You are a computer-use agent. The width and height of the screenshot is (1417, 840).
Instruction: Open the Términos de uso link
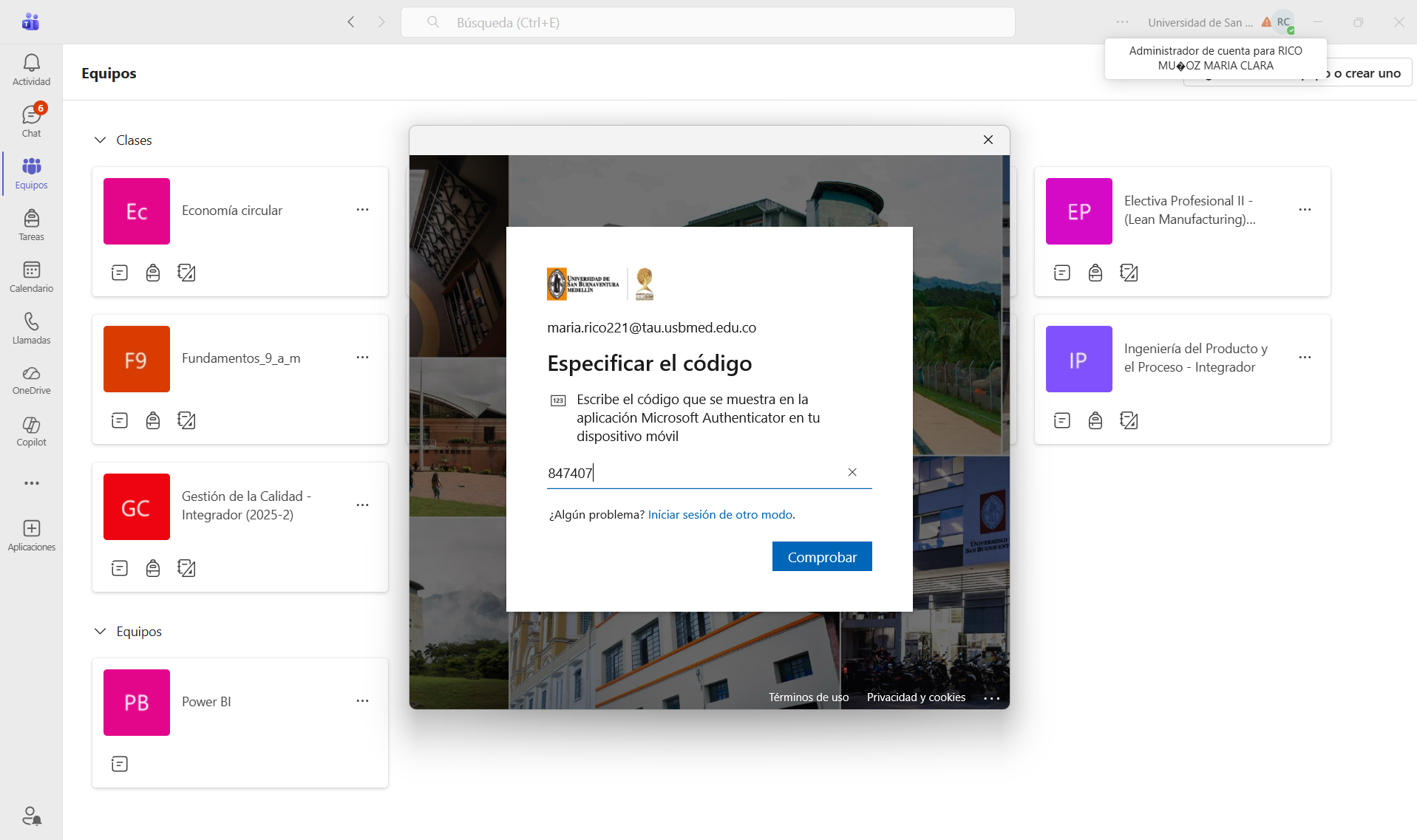[809, 697]
